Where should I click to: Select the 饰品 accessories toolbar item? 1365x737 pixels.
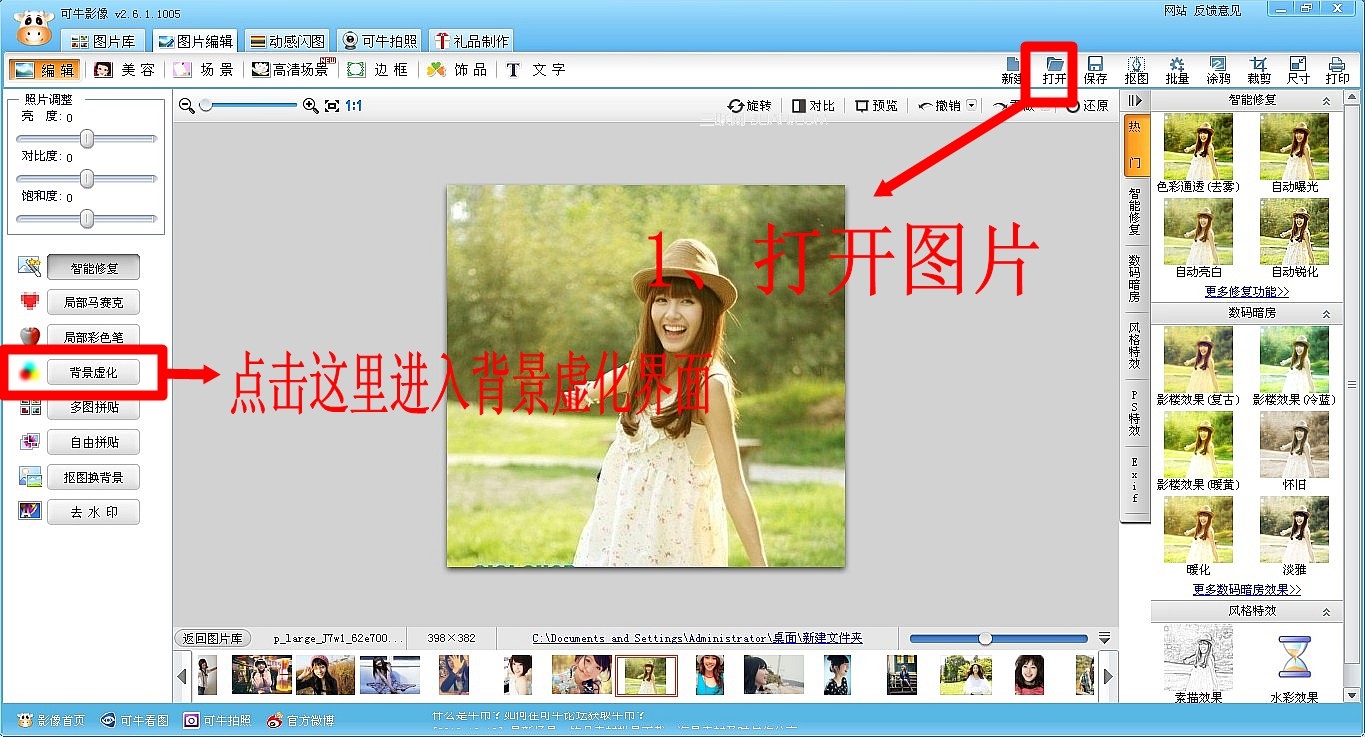(457, 70)
